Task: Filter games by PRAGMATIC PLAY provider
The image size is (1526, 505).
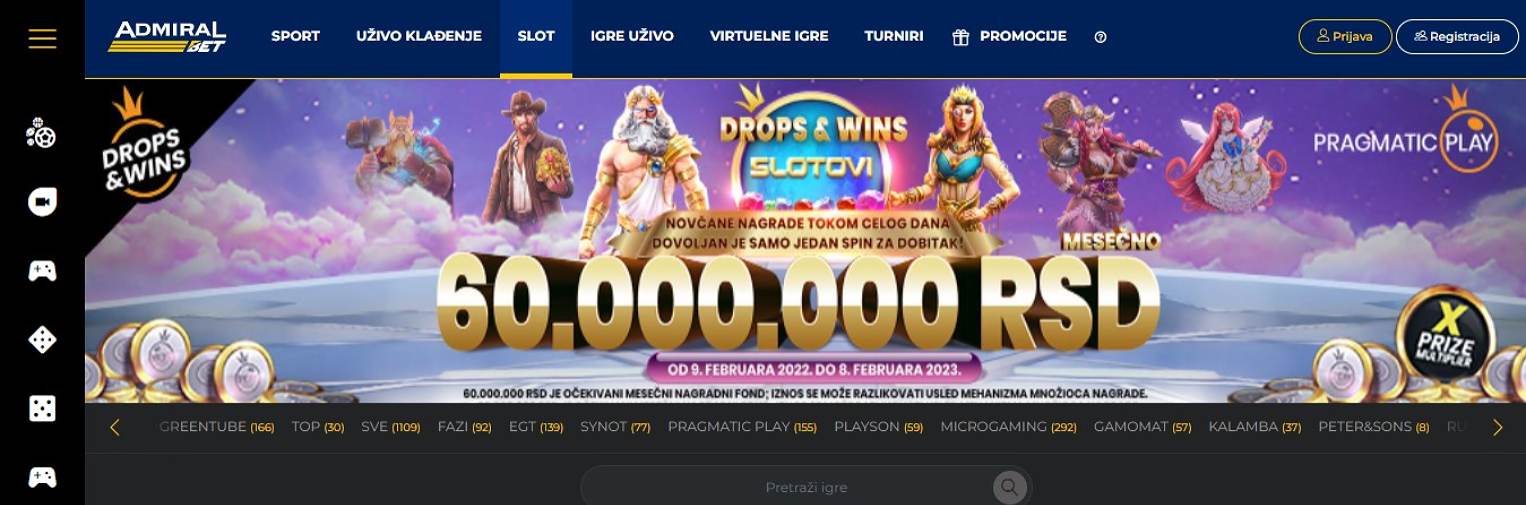Action: click(x=742, y=427)
